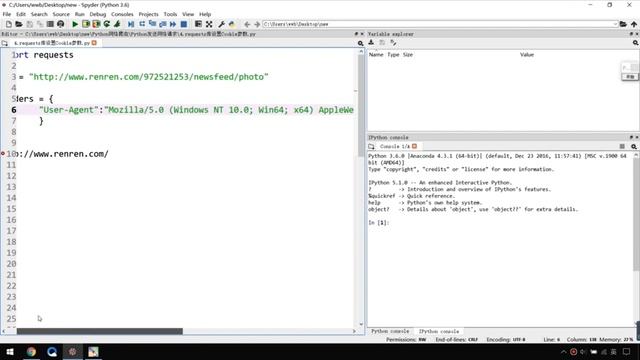Stop debugging blue square icon

(184, 24)
